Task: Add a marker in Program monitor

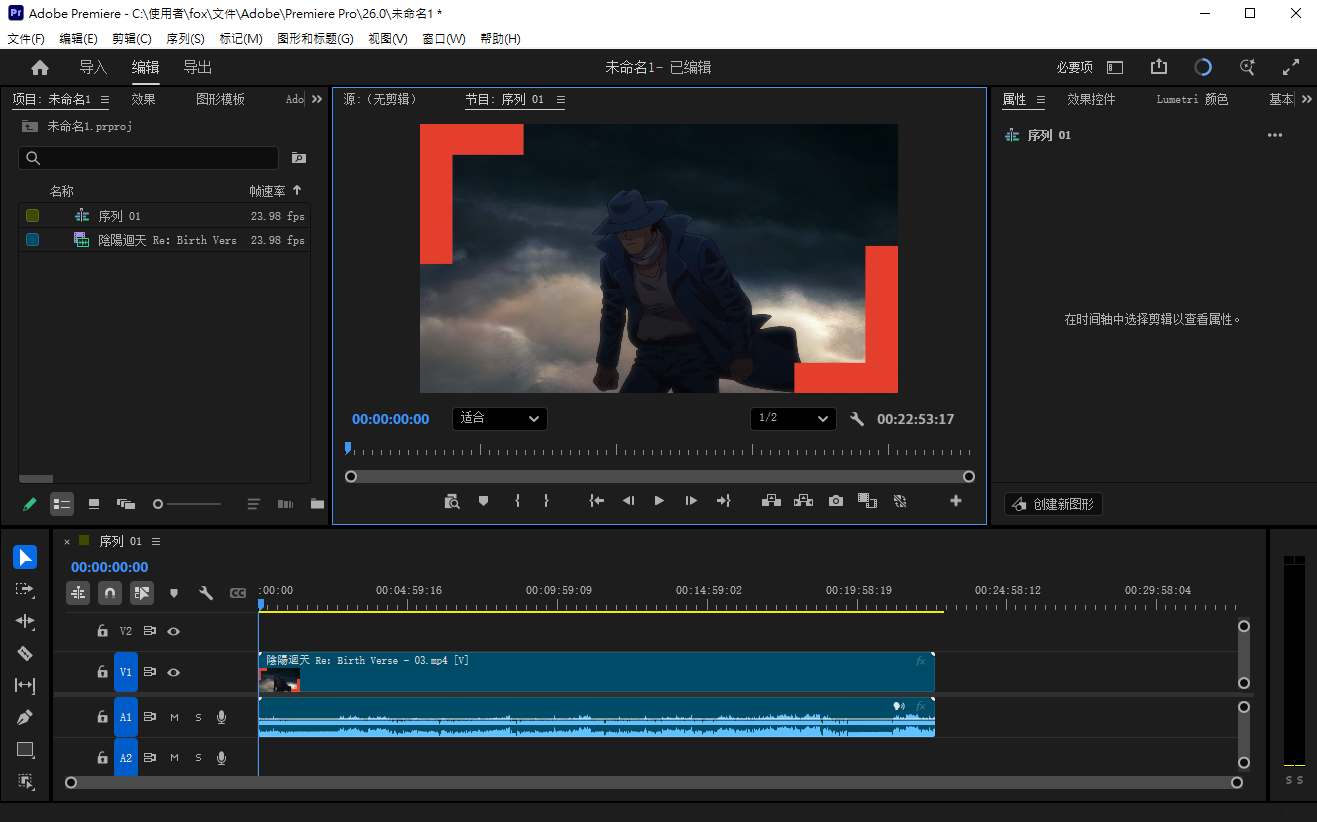Action: coord(484,501)
